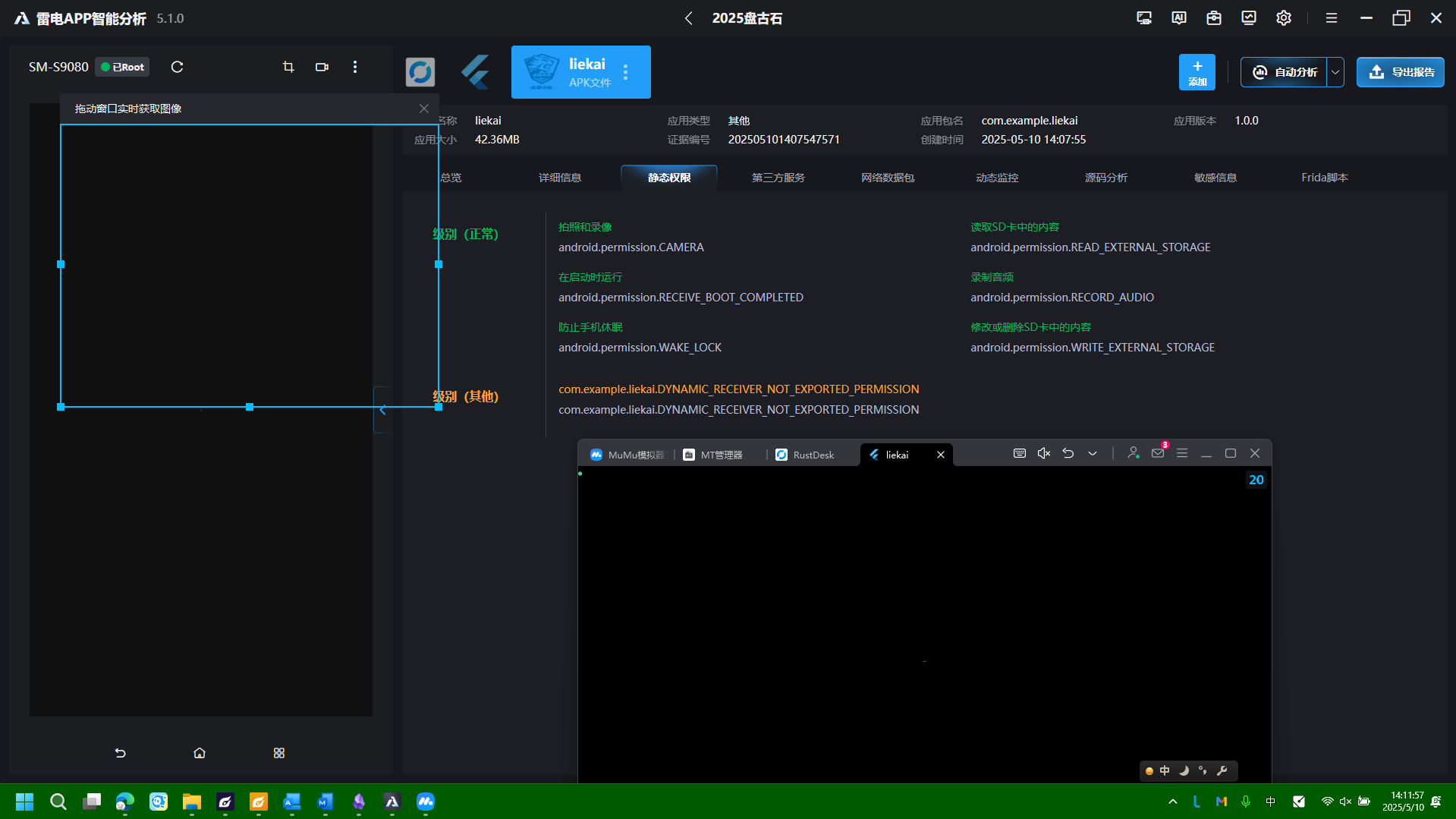Toggle mute speaker icon in MuMu toolbar

click(x=1044, y=453)
